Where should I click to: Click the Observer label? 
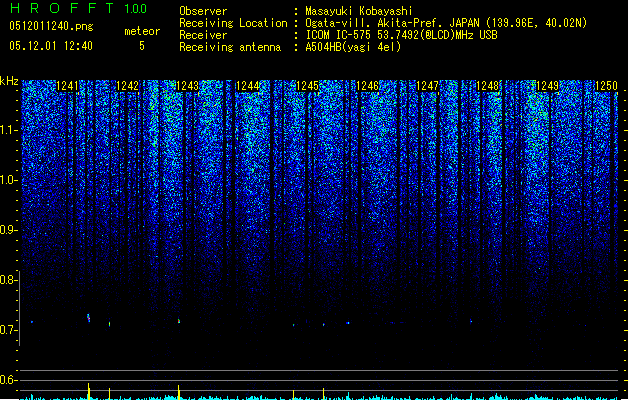[x=203, y=11]
